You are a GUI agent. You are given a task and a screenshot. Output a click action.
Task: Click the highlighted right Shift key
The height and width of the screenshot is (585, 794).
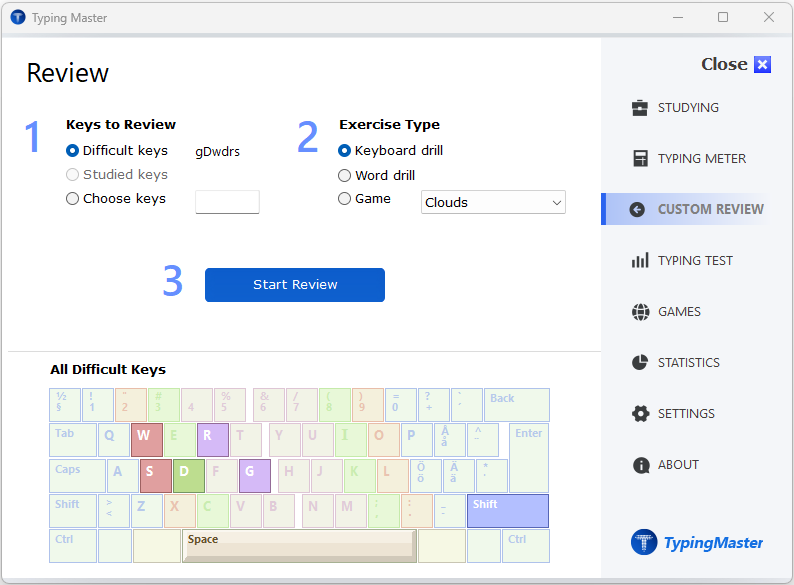coord(508,511)
